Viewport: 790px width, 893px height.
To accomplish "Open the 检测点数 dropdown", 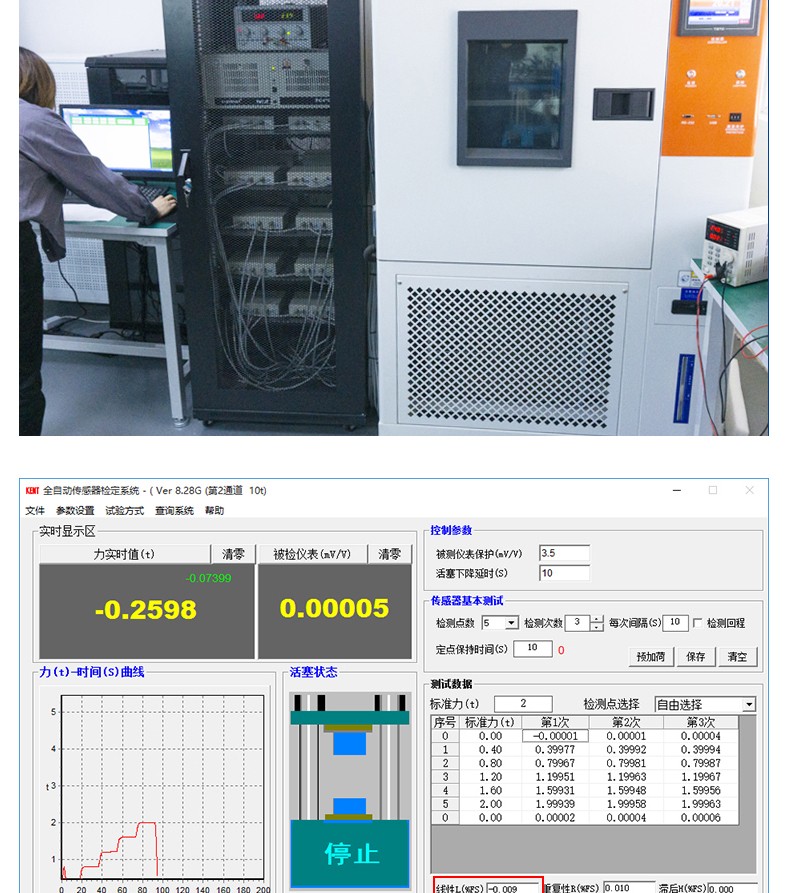I will click(x=511, y=623).
